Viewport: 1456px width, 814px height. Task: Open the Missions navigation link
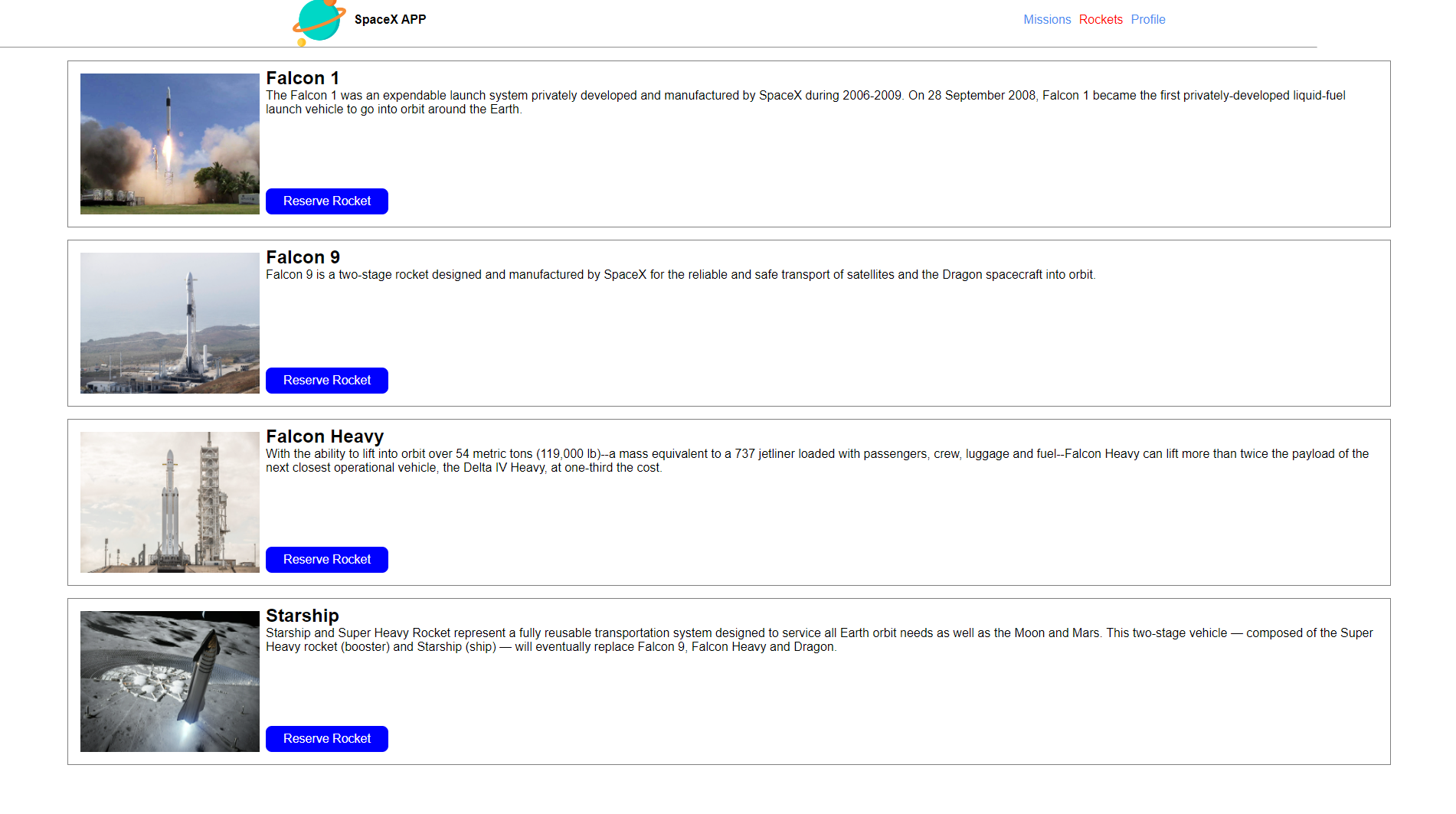tap(1047, 20)
